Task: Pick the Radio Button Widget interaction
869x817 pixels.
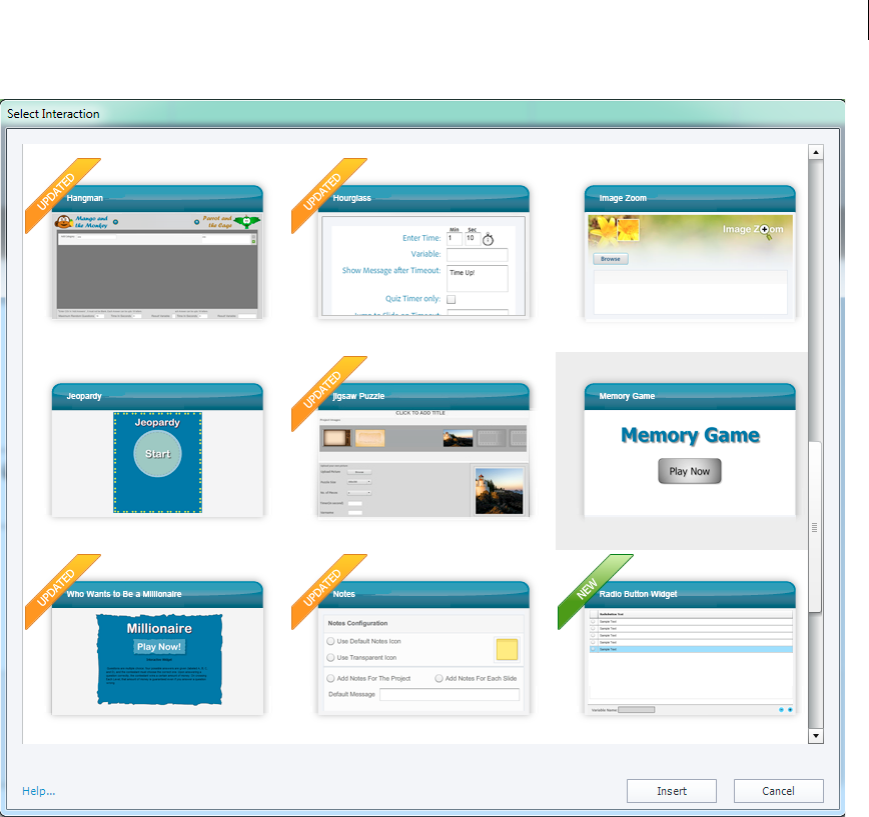Action: point(690,648)
